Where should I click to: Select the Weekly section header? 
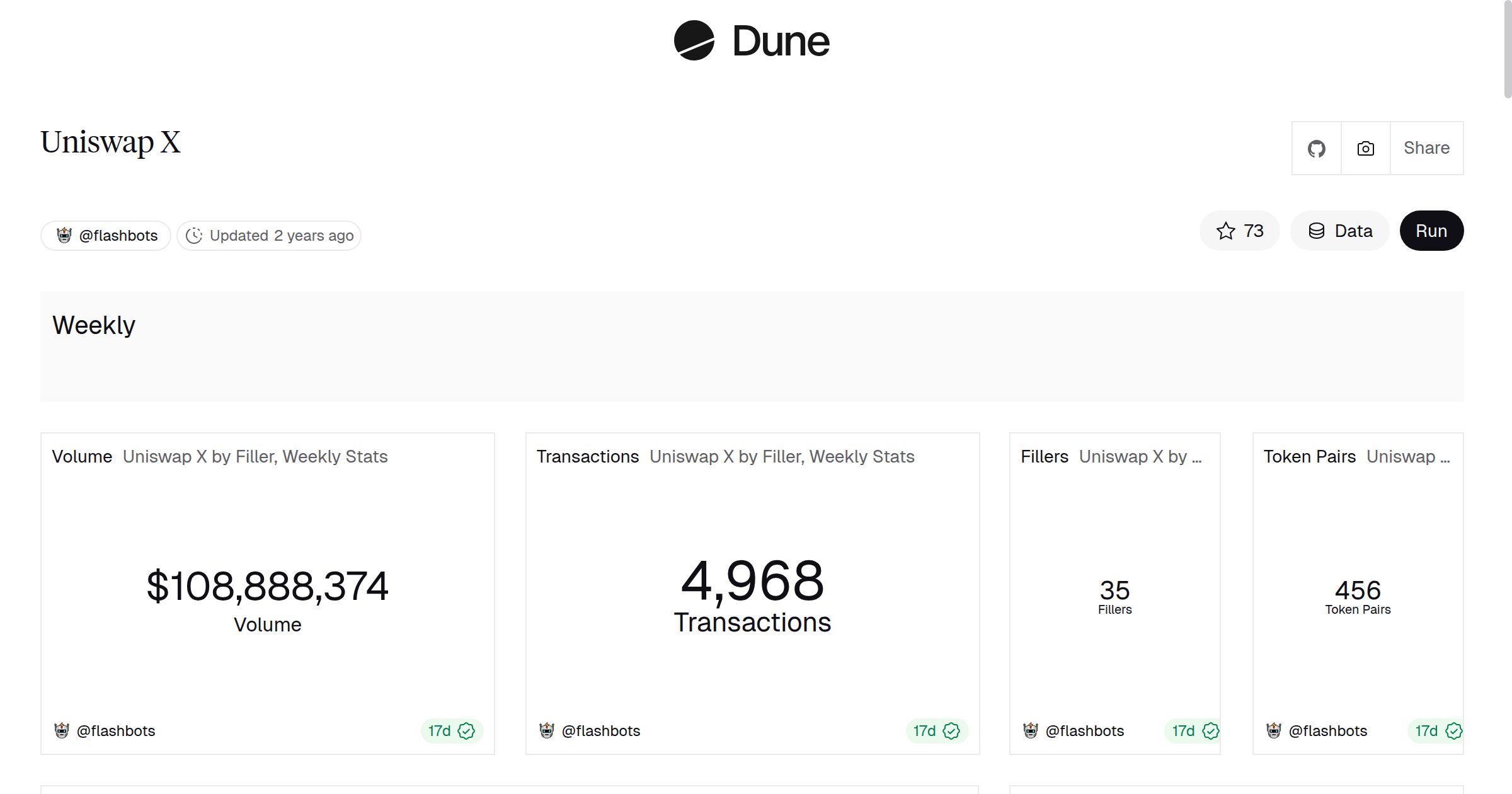tap(94, 325)
